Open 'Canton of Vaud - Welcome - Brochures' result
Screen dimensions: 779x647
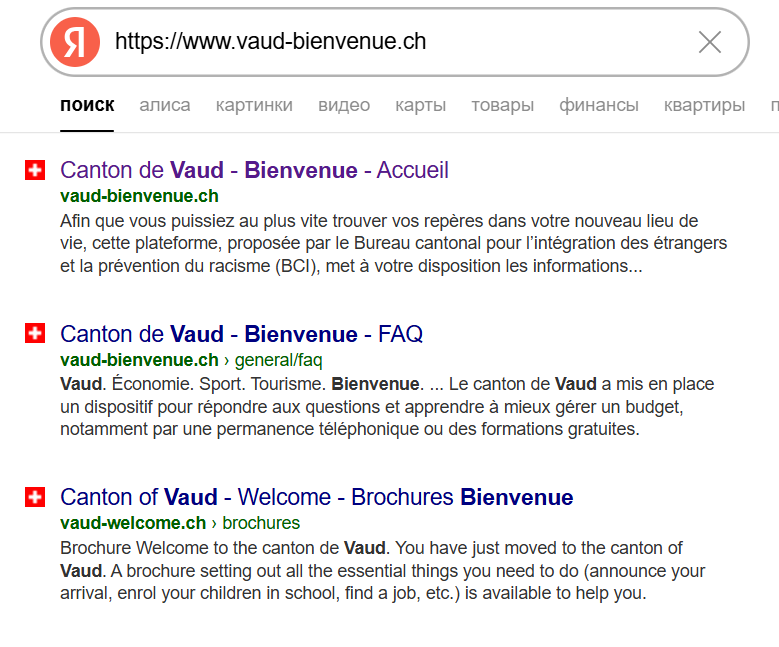point(316,497)
